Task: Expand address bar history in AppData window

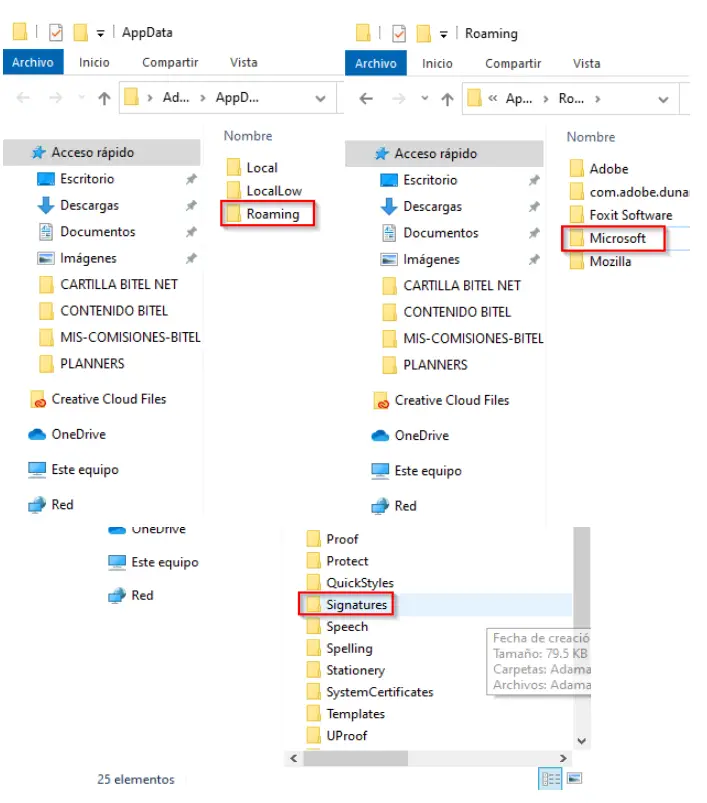Action: coord(320,98)
